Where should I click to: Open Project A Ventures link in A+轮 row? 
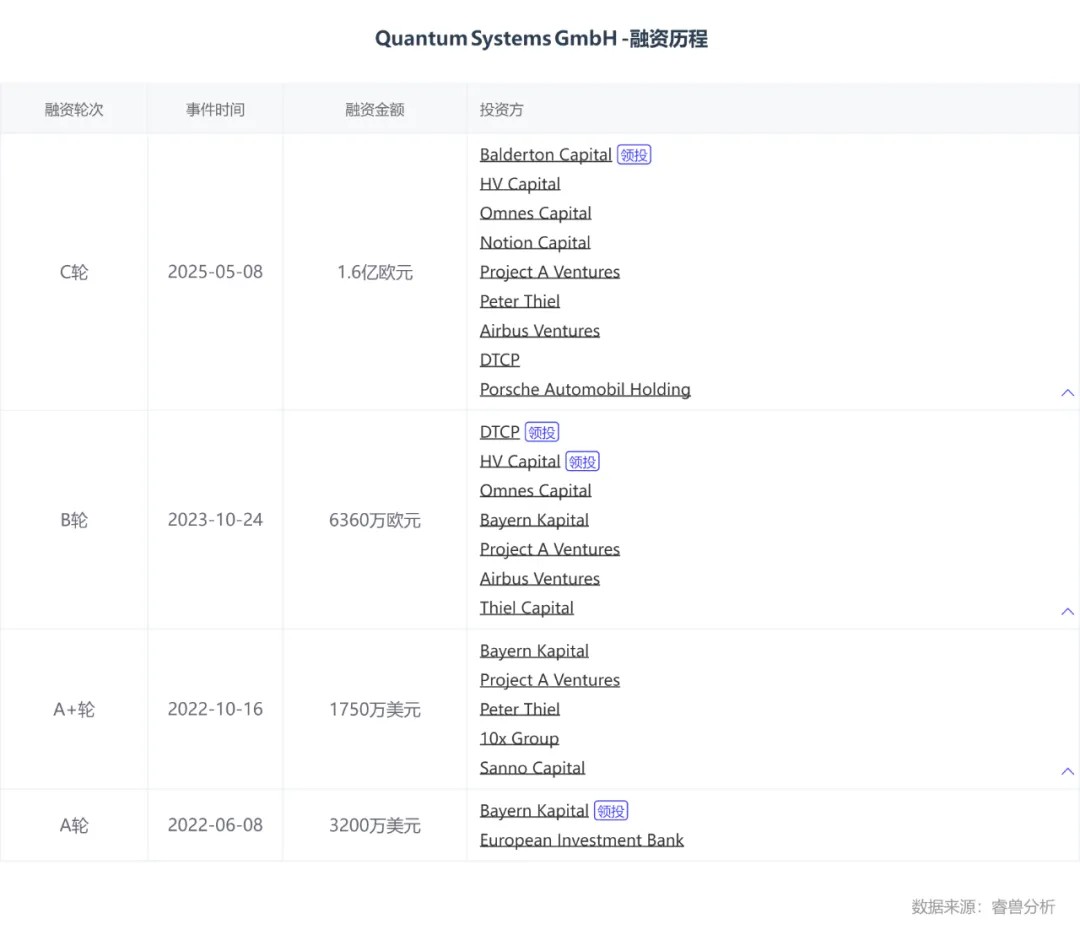[x=550, y=680]
